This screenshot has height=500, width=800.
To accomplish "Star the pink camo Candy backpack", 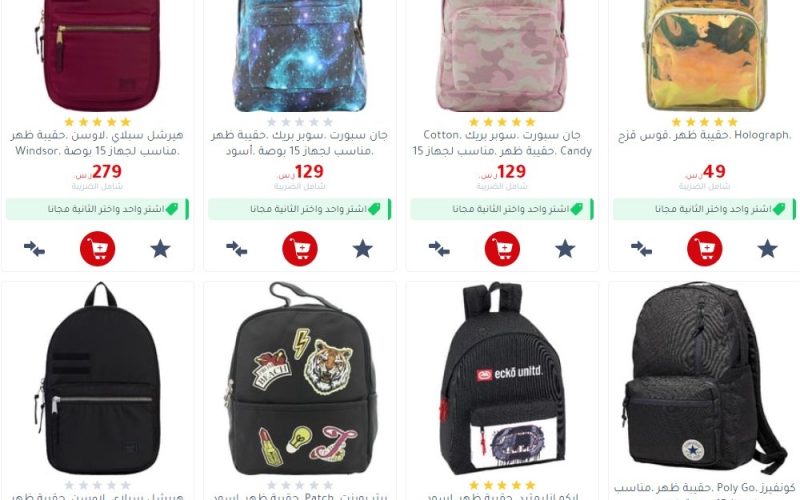I will [x=565, y=249].
